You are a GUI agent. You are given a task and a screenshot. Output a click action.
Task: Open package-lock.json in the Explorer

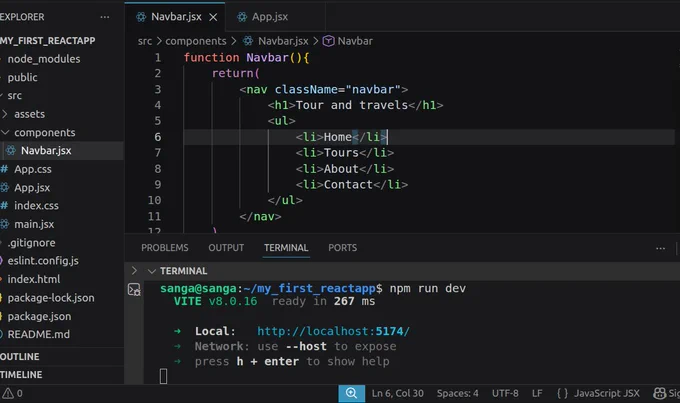[51, 298]
